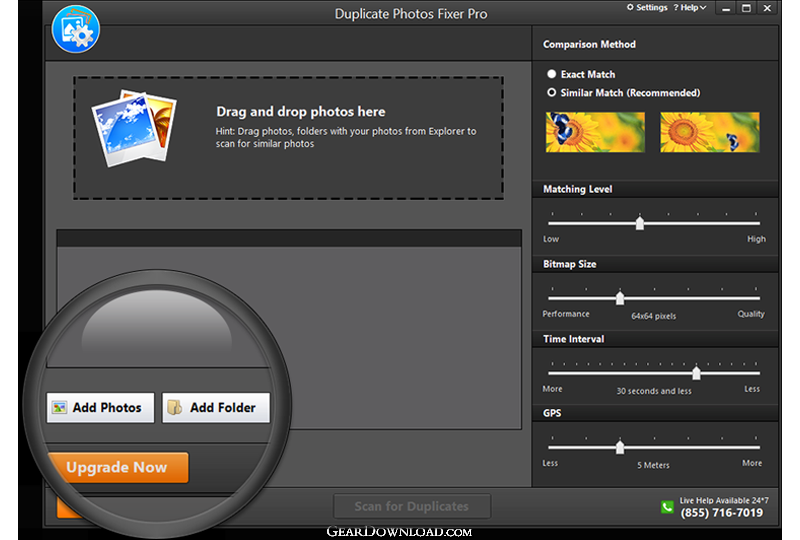Maximize the Duplicate Photos Fixer window

click(746, 8)
